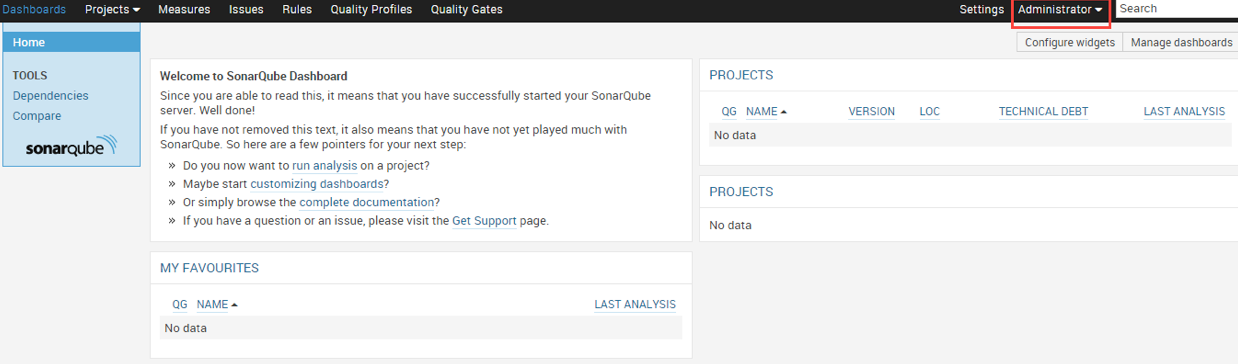Sort projects by TECHNICAL DEBT column
This screenshot has height=364, width=1238.
tap(1043, 112)
